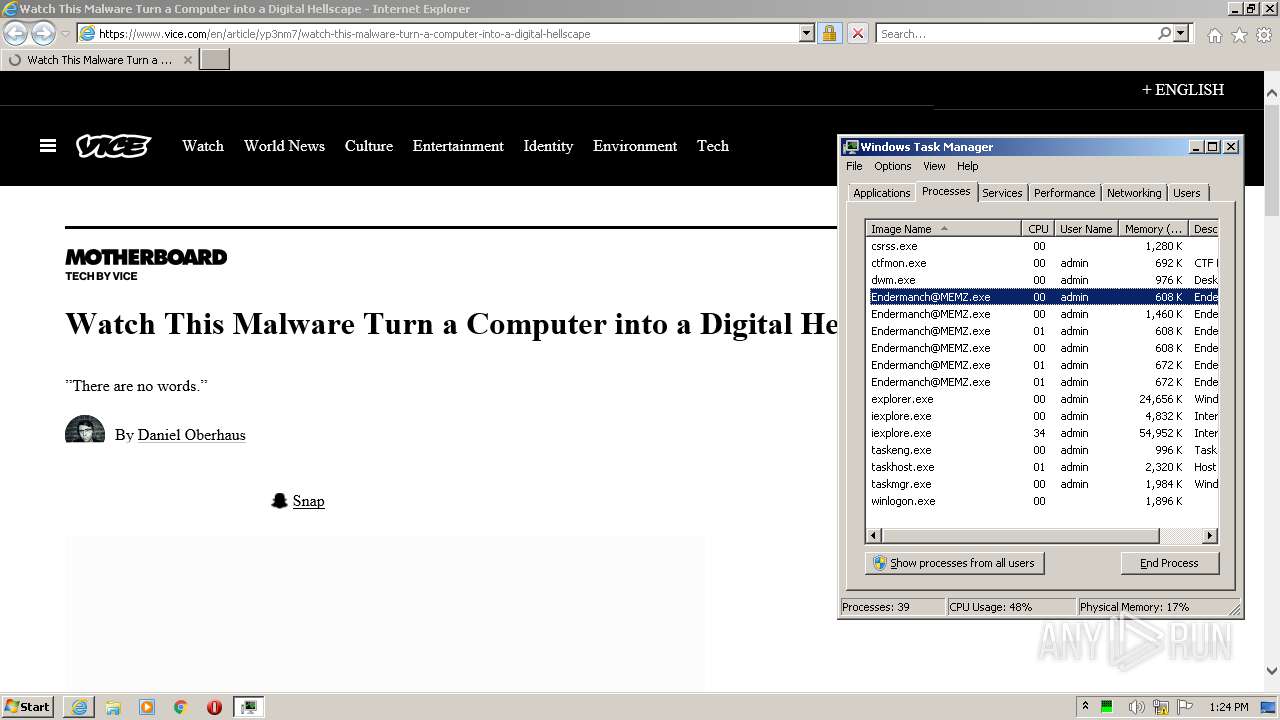
Task: Open the Identity nav link
Action: point(548,146)
